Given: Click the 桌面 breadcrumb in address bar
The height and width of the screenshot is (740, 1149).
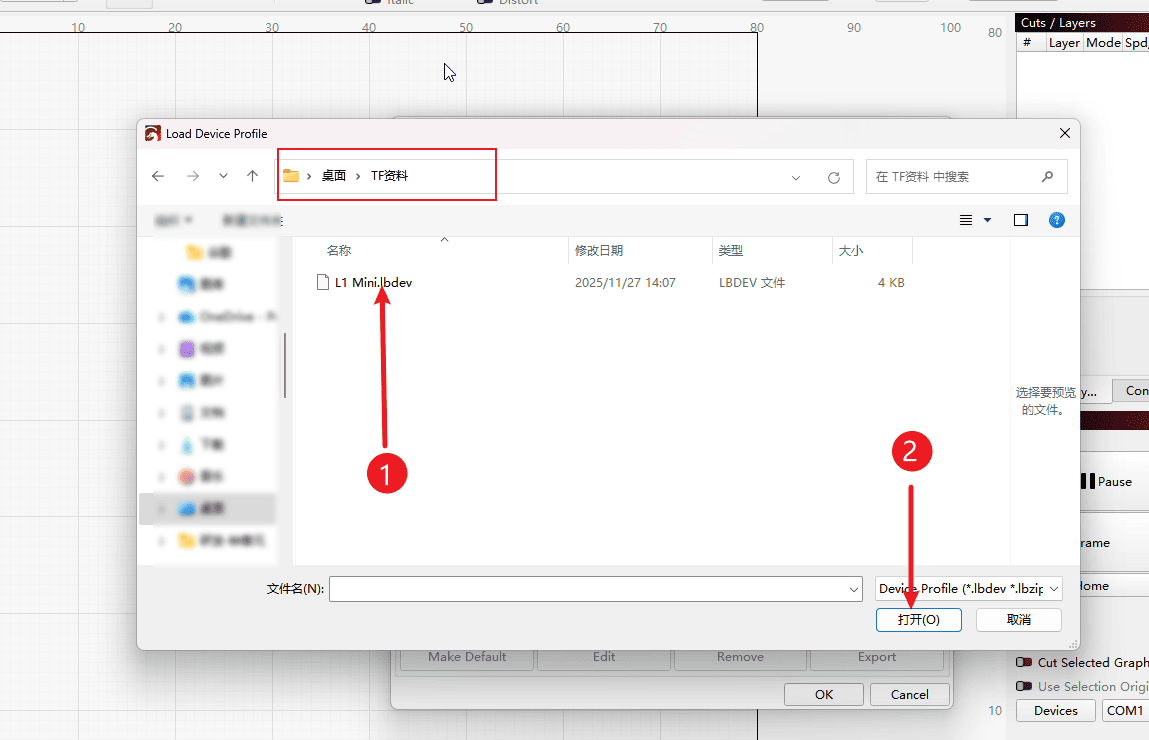Looking at the screenshot, I should 333,176.
